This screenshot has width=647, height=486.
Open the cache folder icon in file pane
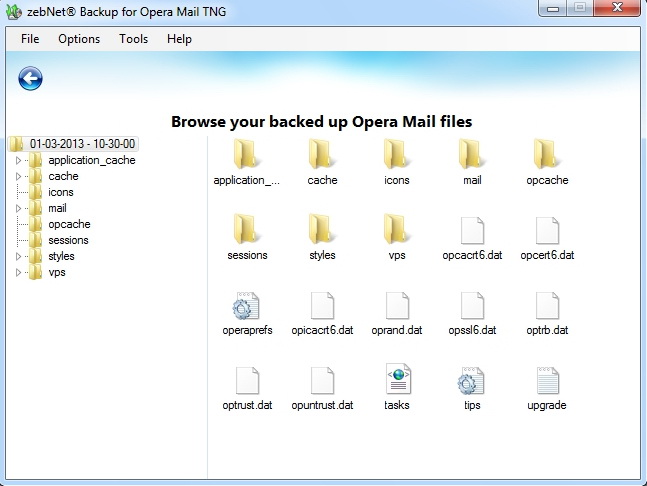[x=322, y=154]
